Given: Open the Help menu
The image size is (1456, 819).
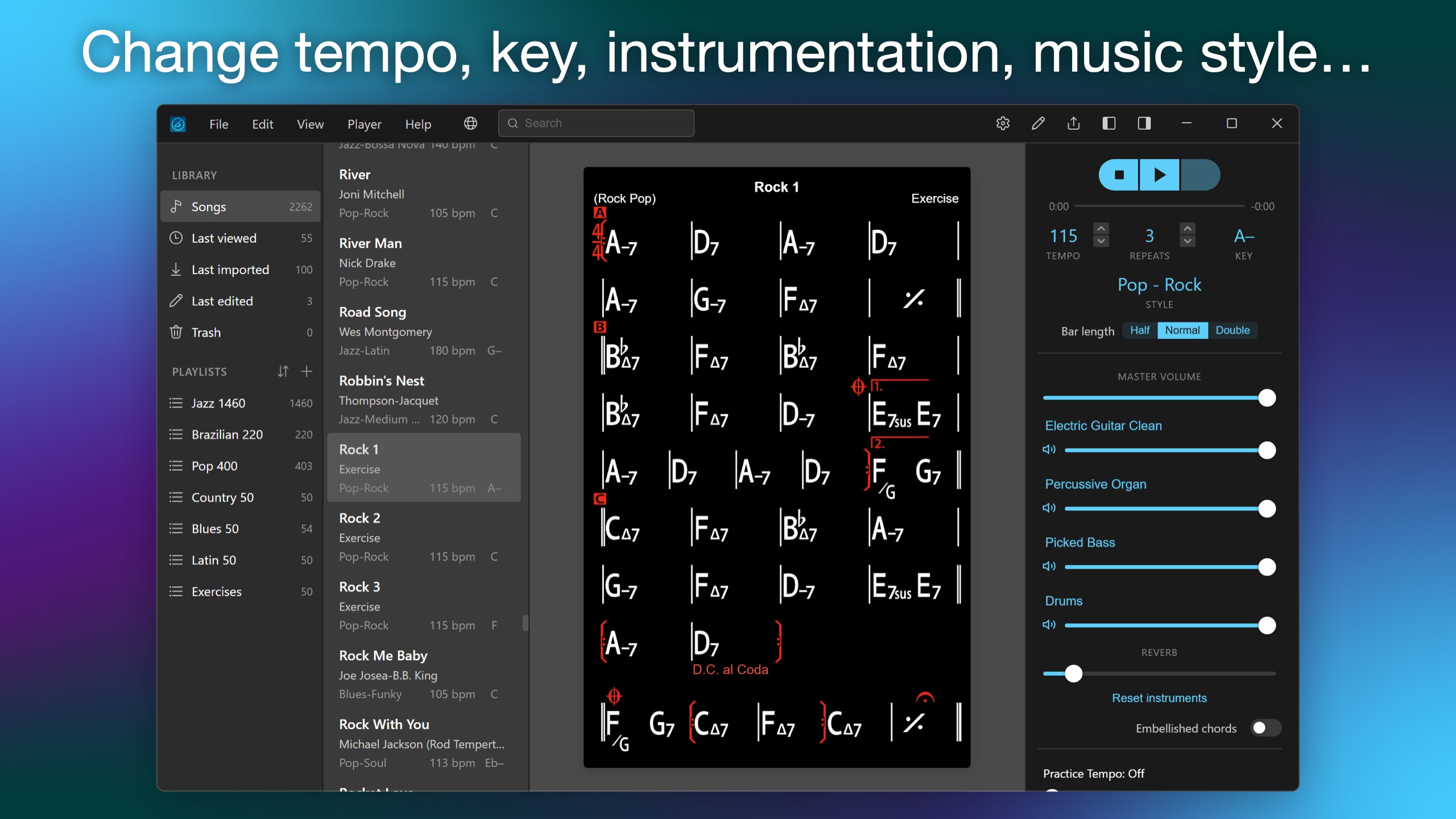Looking at the screenshot, I should 418,124.
